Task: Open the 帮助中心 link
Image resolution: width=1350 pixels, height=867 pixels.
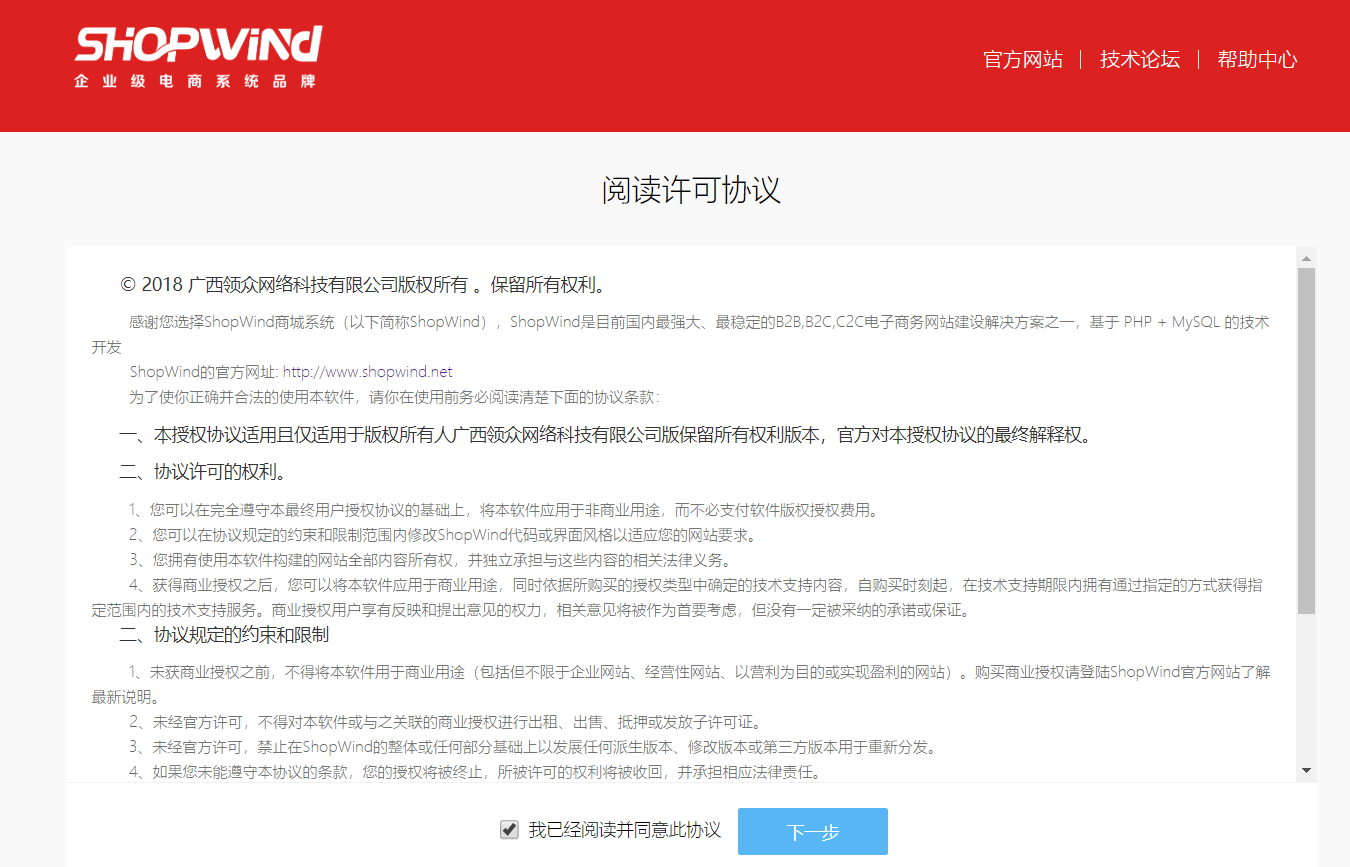Action: 1257,59
